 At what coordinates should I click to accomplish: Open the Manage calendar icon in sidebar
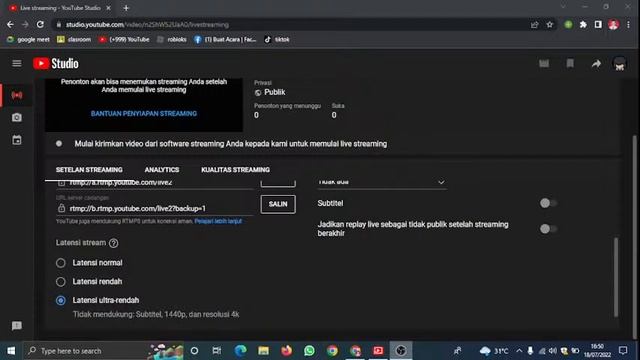pyautogui.click(x=17, y=140)
